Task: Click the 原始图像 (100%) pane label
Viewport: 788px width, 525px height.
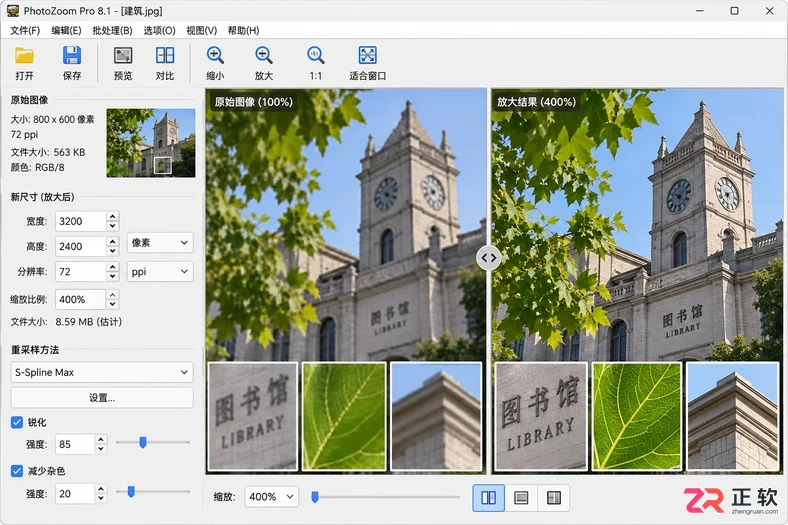Action: click(x=253, y=102)
